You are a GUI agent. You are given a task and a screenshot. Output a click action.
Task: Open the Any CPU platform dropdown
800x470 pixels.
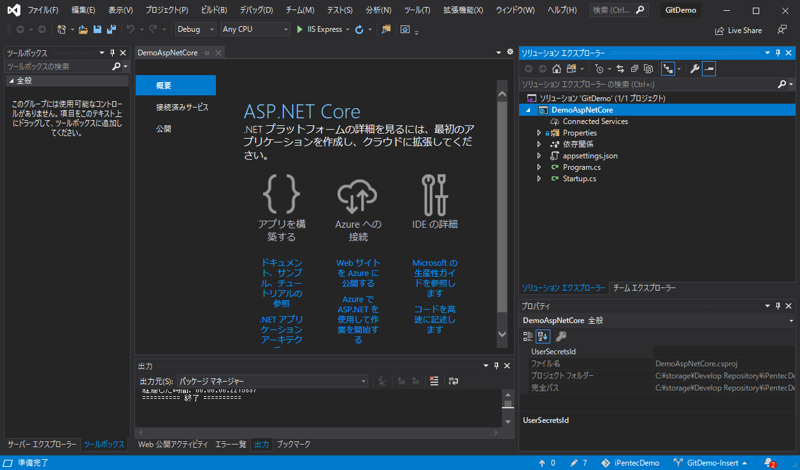255,30
